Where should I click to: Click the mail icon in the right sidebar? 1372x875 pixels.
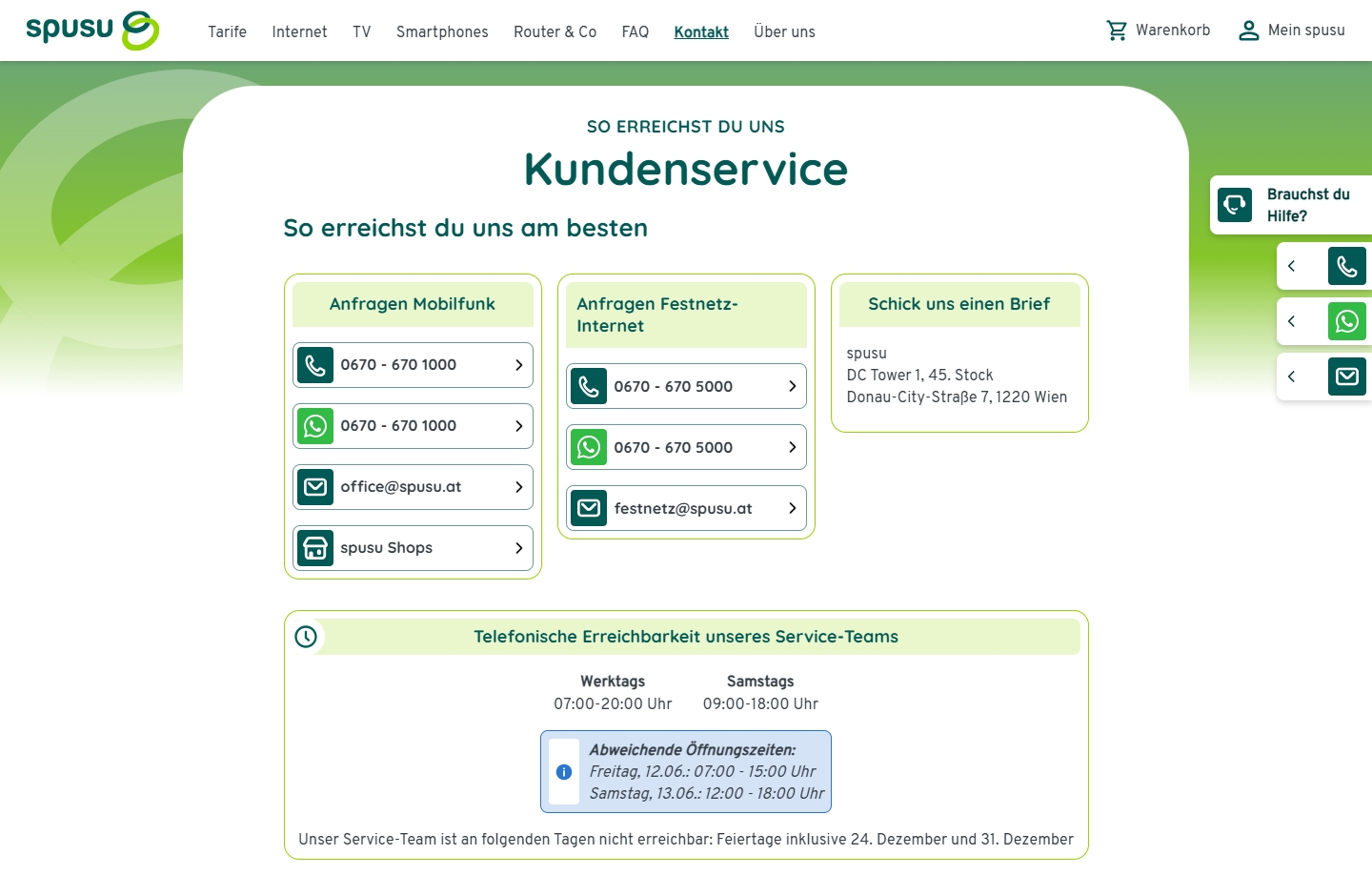[x=1347, y=376]
